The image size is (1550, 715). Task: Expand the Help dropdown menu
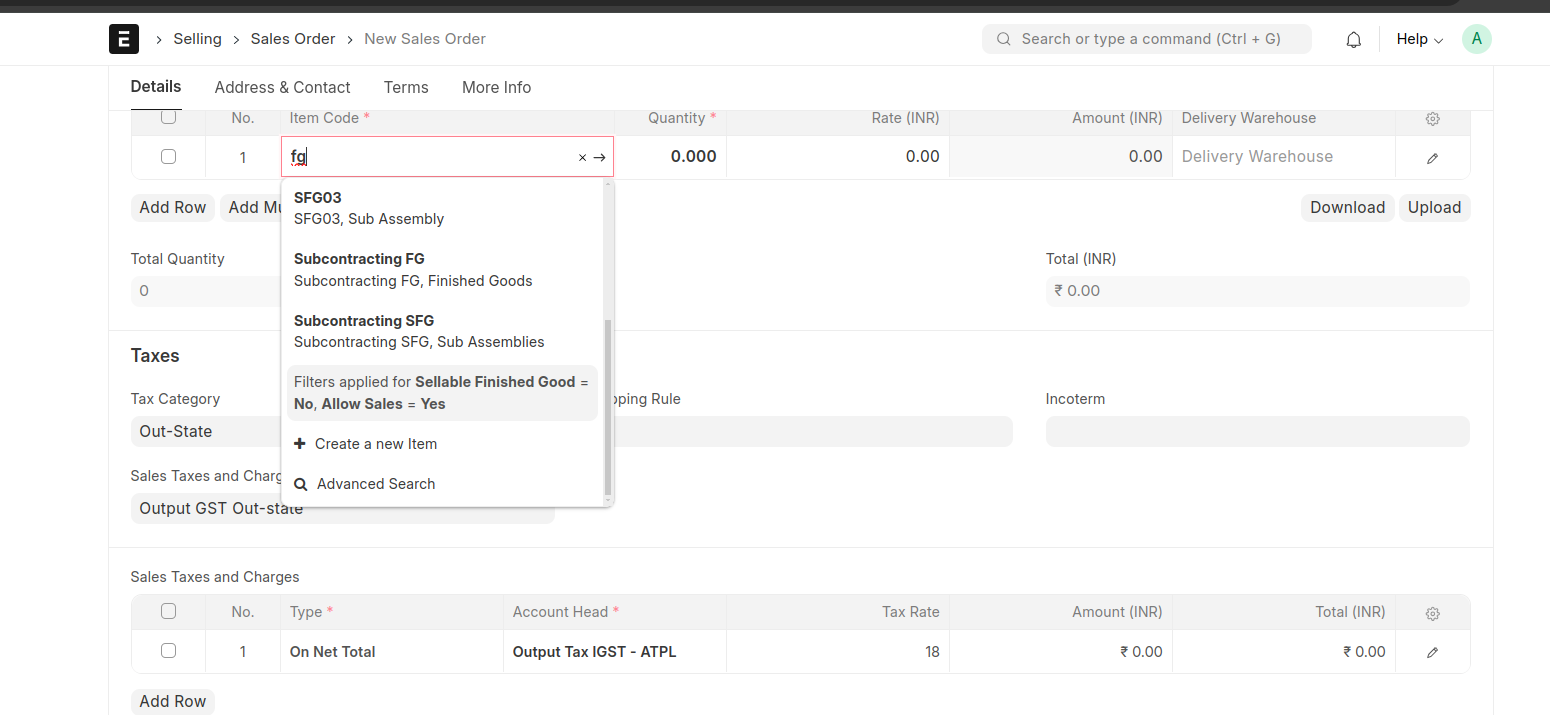click(x=1419, y=39)
